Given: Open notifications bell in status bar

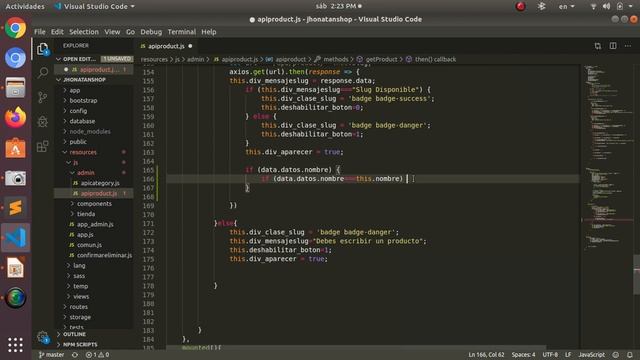Looking at the screenshot, I should [x=630, y=355].
